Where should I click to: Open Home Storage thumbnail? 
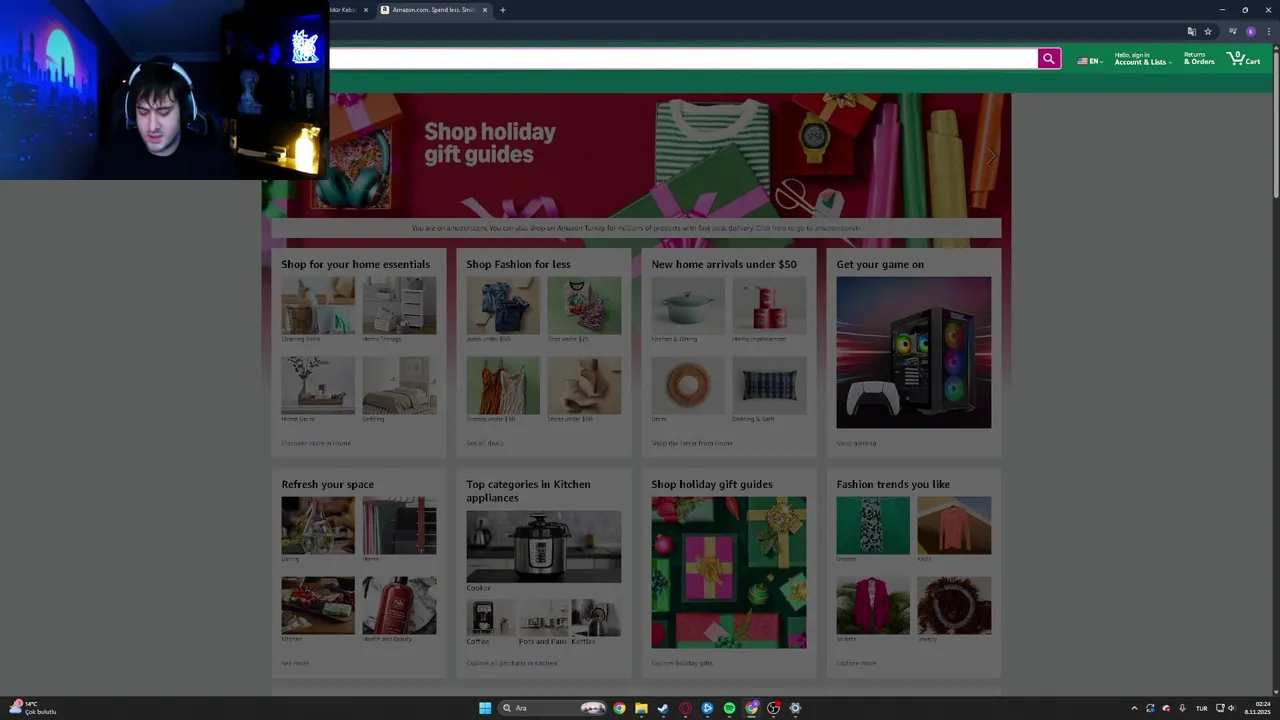point(399,306)
